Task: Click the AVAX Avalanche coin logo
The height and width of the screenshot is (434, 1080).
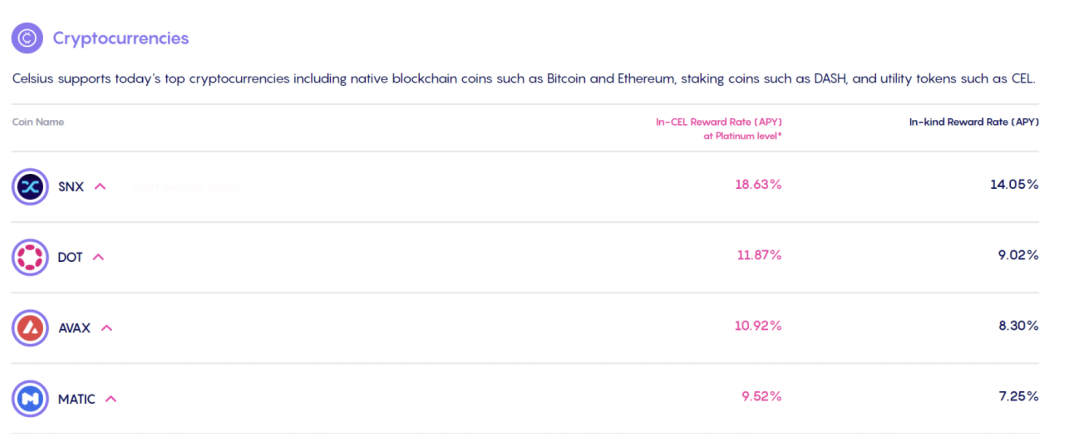Action: [x=30, y=327]
